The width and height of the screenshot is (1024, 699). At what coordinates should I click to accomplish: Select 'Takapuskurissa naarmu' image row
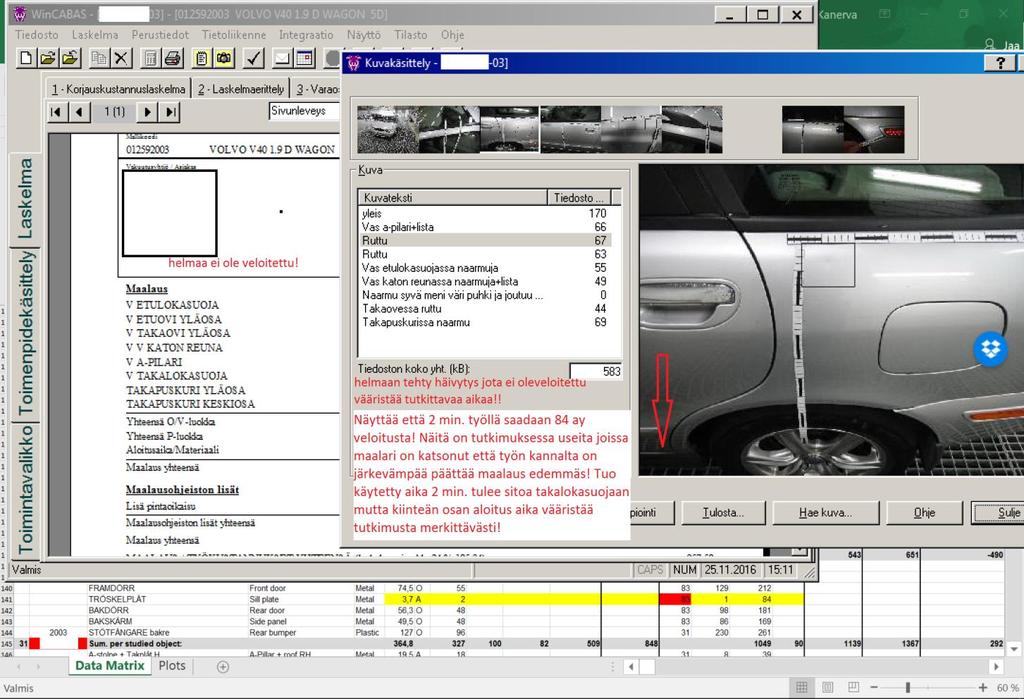pos(484,322)
